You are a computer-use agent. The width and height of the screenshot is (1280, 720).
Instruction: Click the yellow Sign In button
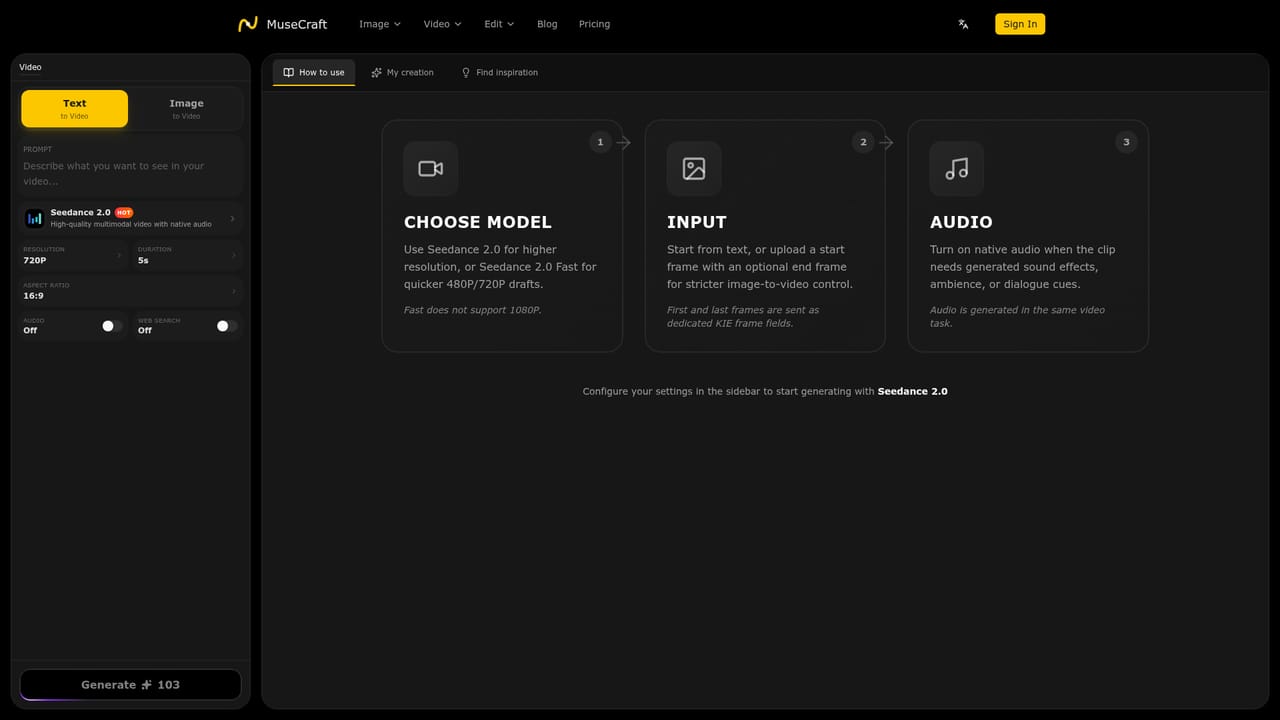tap(1020, 24)
